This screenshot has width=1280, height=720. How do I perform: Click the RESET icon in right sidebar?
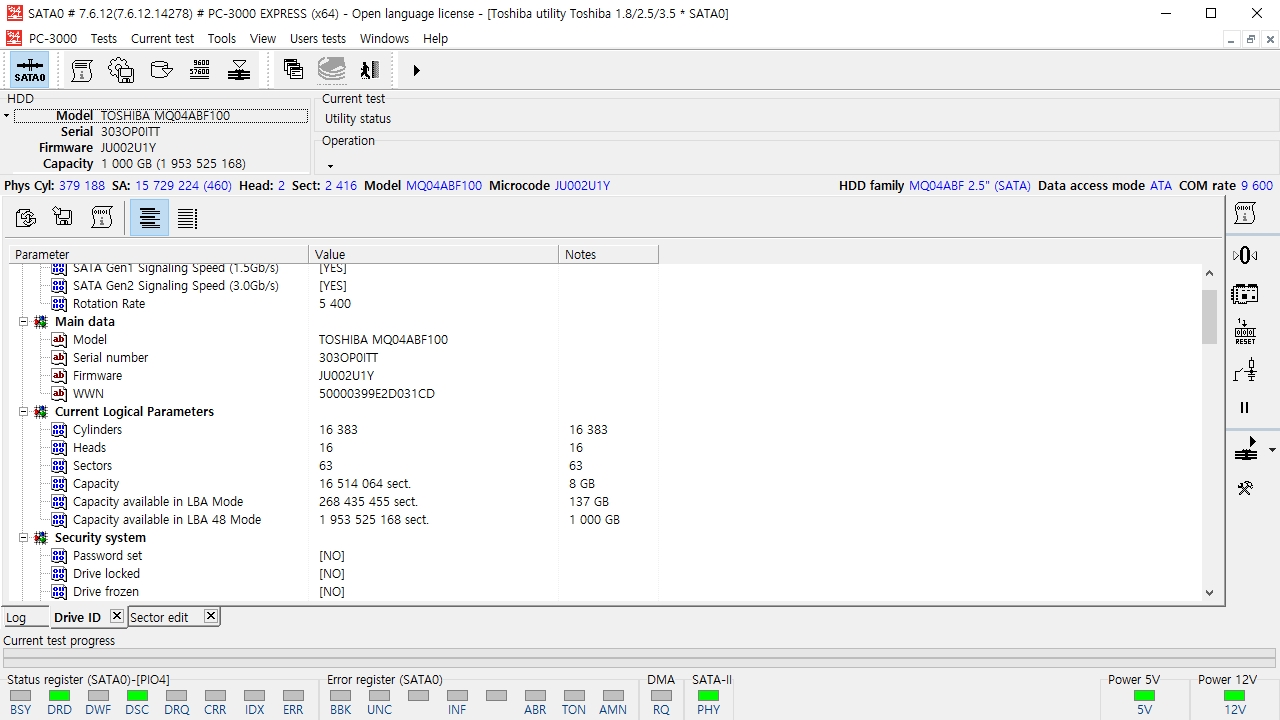tap(1245, 332)
